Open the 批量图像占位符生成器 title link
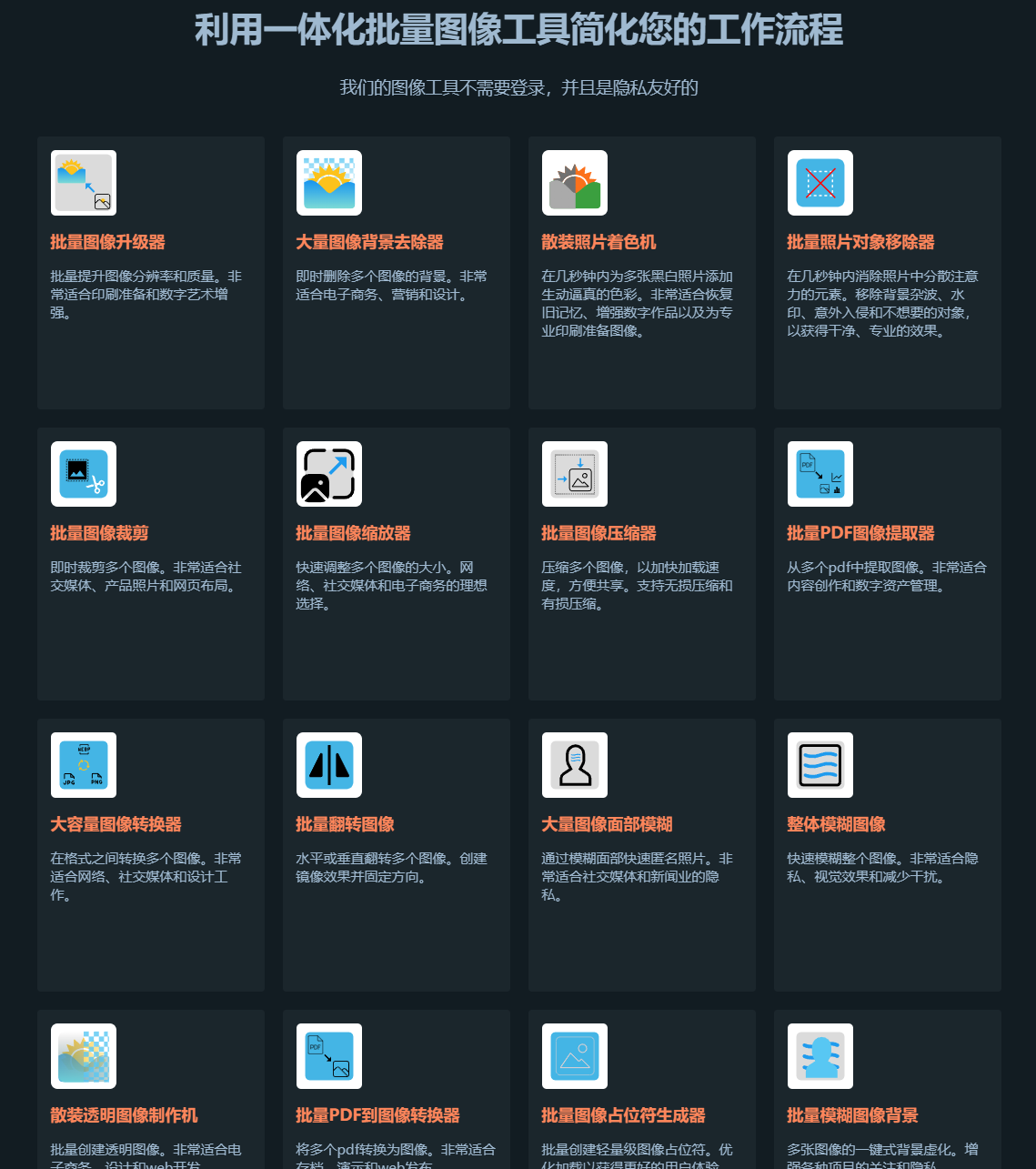1036x1169 pixels. coord(624,1115)
